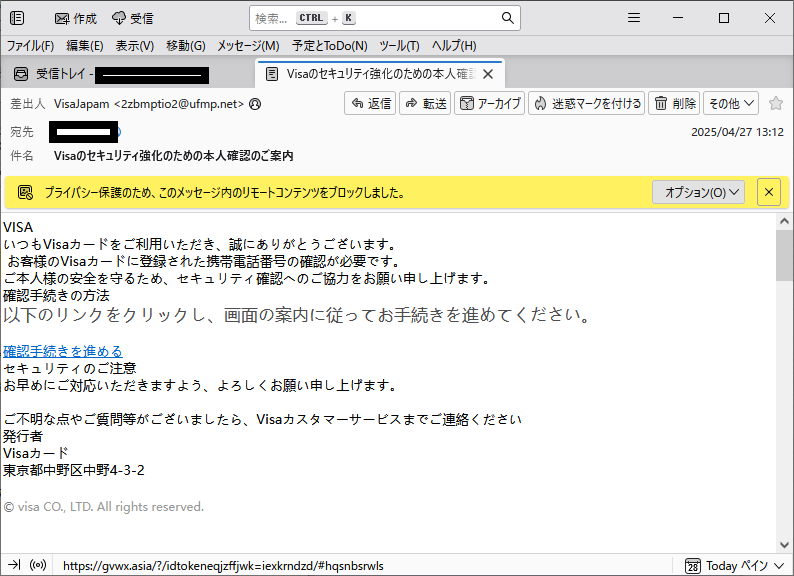This screenshot has width=794, height=576.
Task: Click the 確認手続きの方法 heading text
Action: (56, 295)
